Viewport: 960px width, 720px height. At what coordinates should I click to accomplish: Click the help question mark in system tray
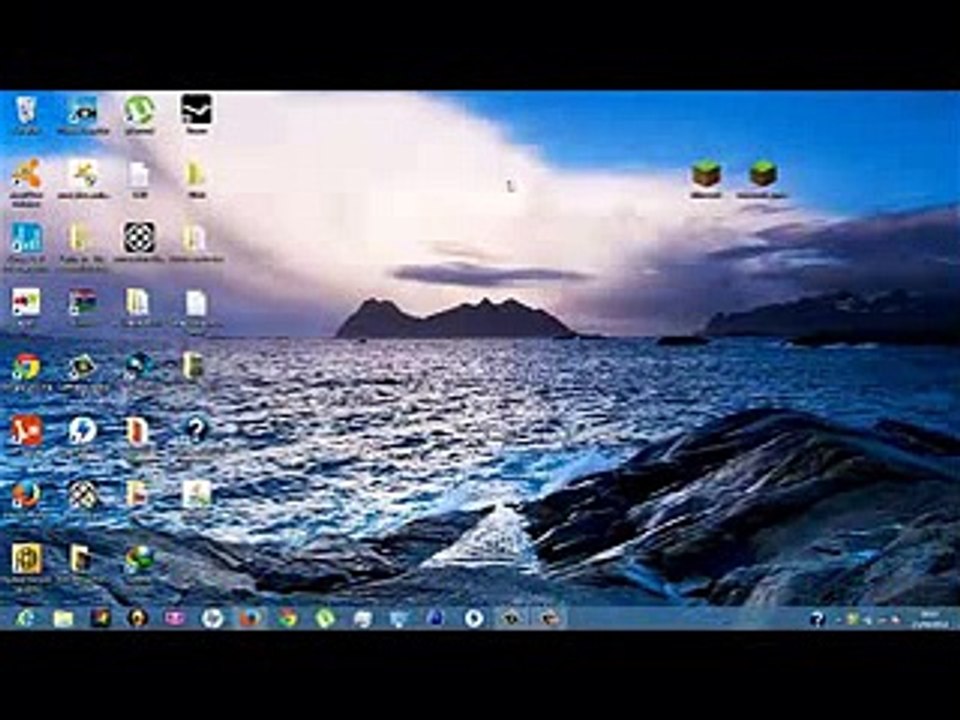tap(817, 619)
